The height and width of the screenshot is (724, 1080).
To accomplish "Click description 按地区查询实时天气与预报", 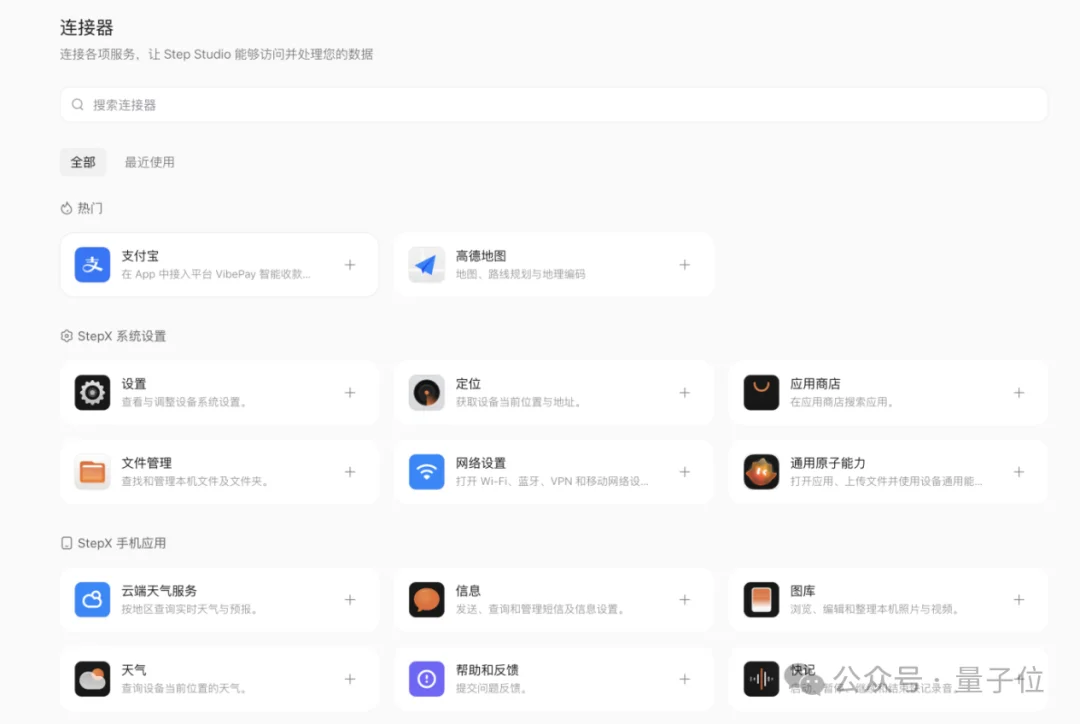I will 189,609.
